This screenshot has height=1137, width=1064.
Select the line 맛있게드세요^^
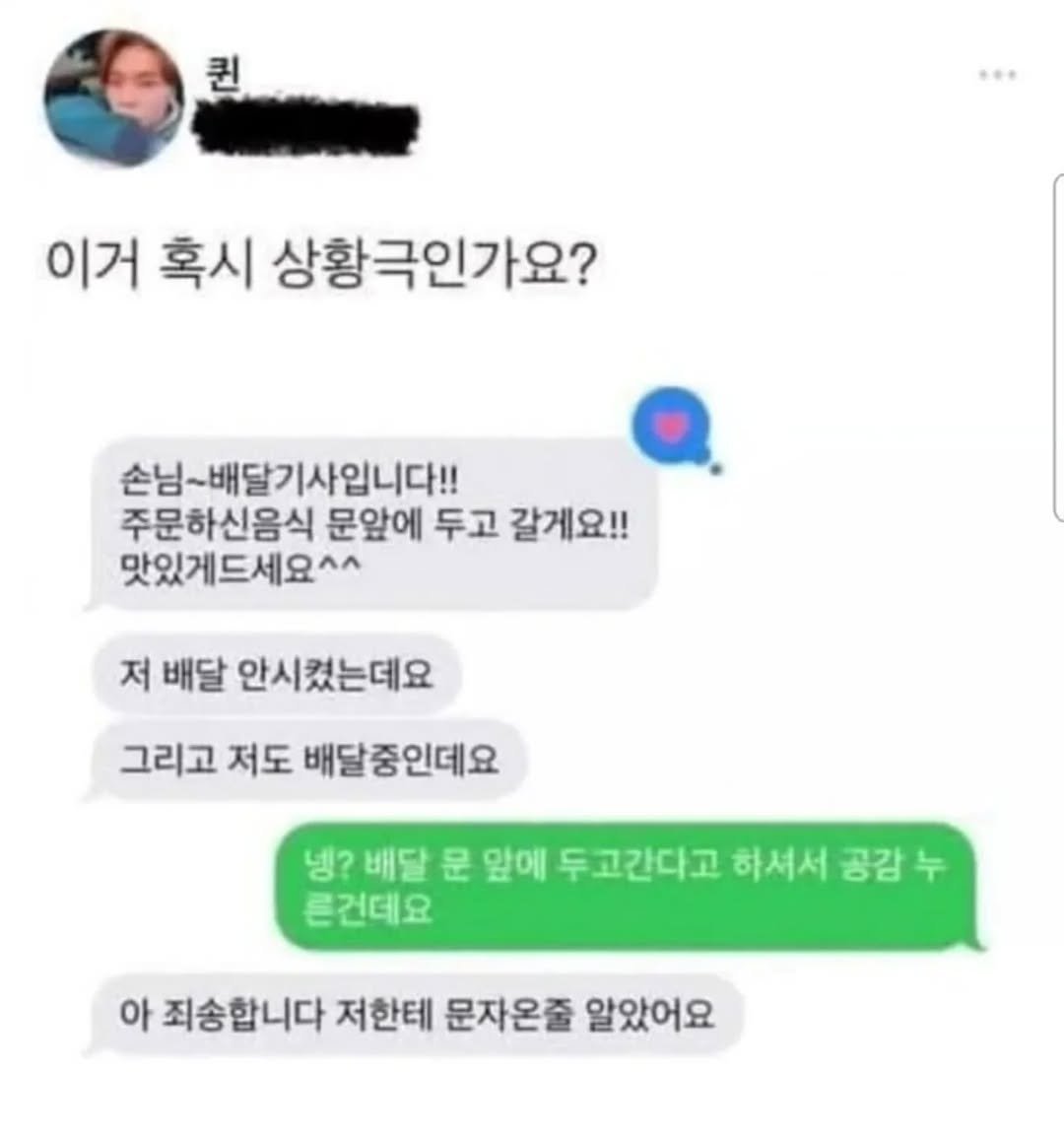[x=239, y=568]
